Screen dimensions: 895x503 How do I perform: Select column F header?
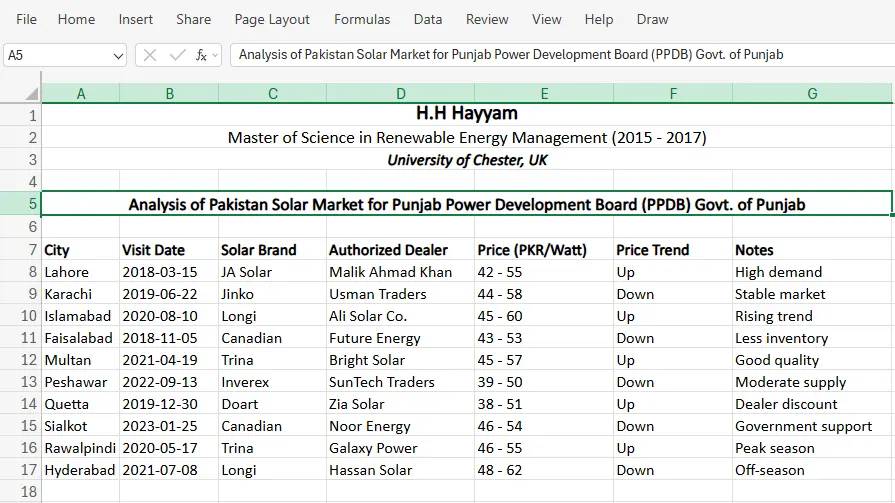coord(674,94)
